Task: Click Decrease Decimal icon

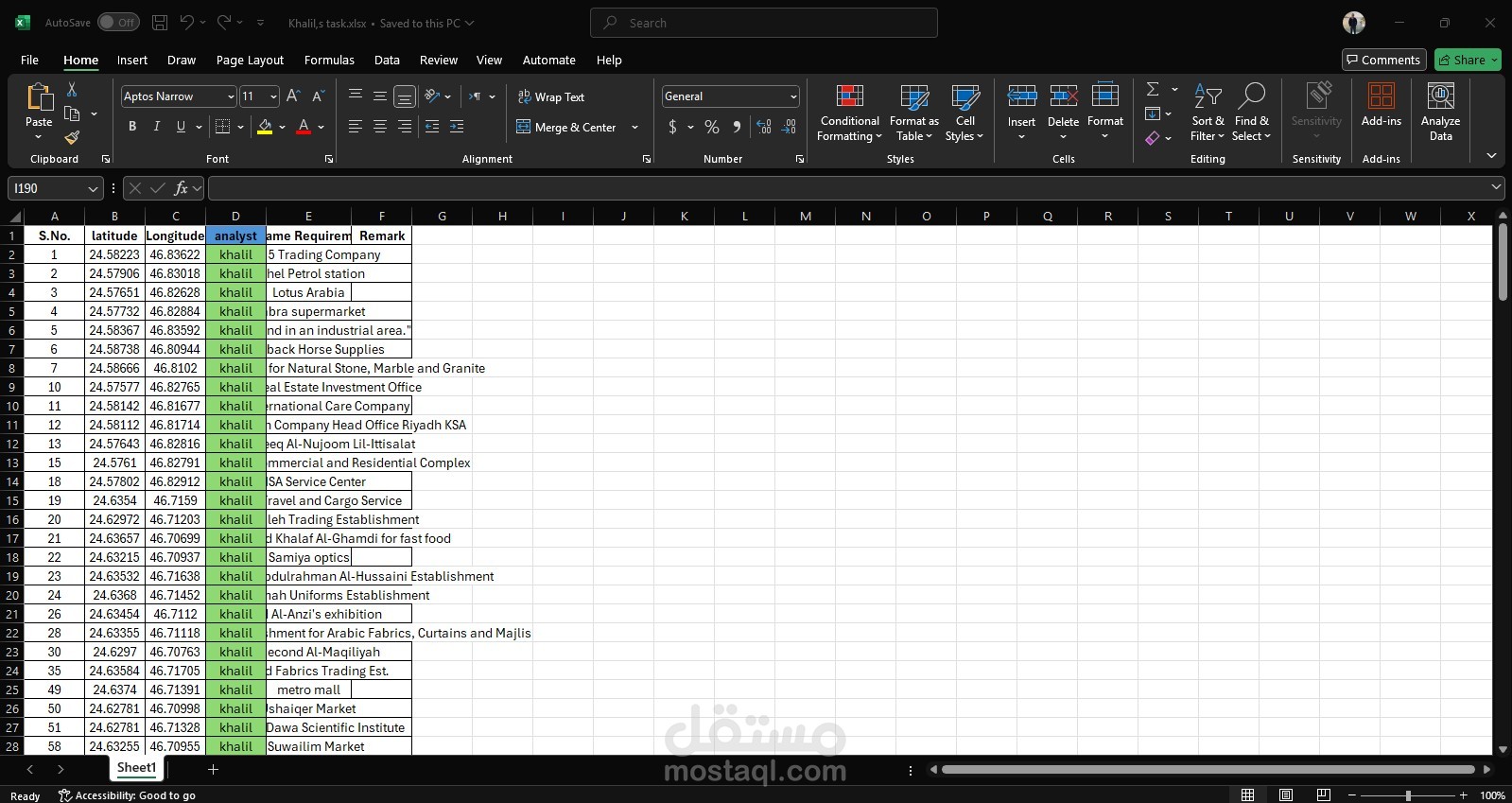Action: click(x=789, y=127)
